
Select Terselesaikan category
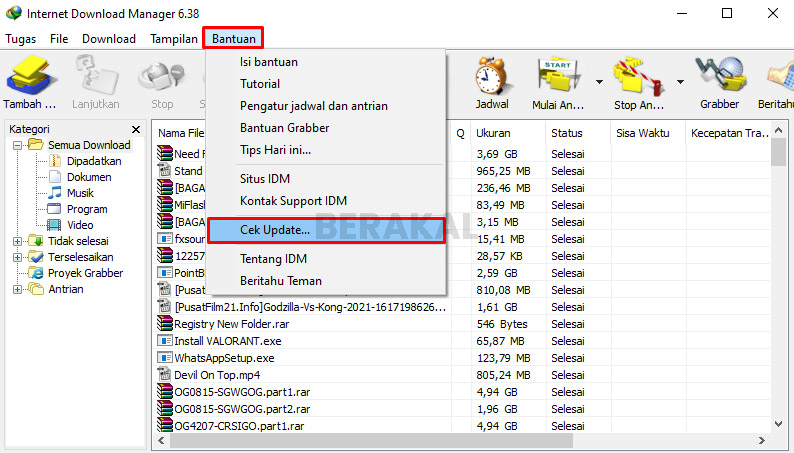point(81,257)
